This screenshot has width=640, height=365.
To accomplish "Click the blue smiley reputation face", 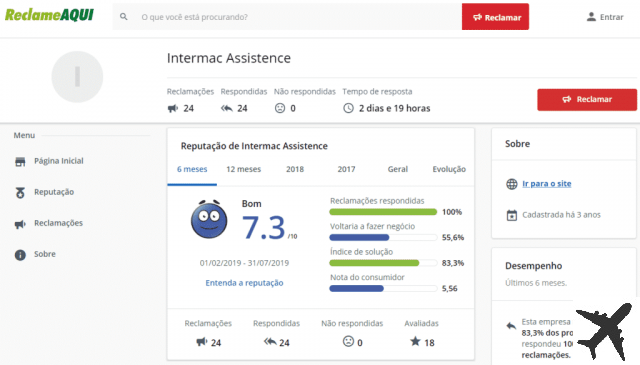I will coord(209,219).
